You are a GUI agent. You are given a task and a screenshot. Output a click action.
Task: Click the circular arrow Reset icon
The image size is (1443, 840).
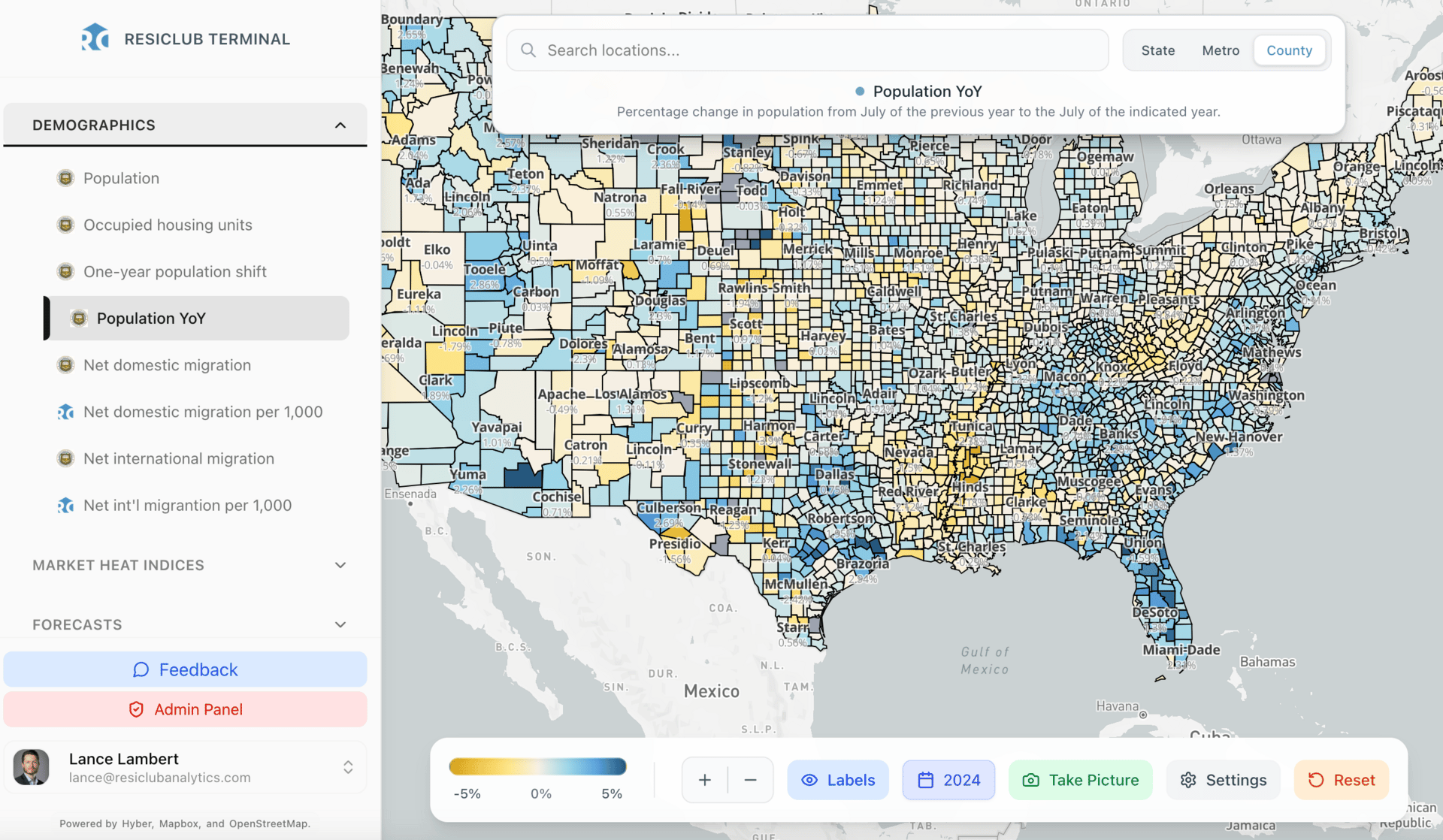(x=1315, y=780)
